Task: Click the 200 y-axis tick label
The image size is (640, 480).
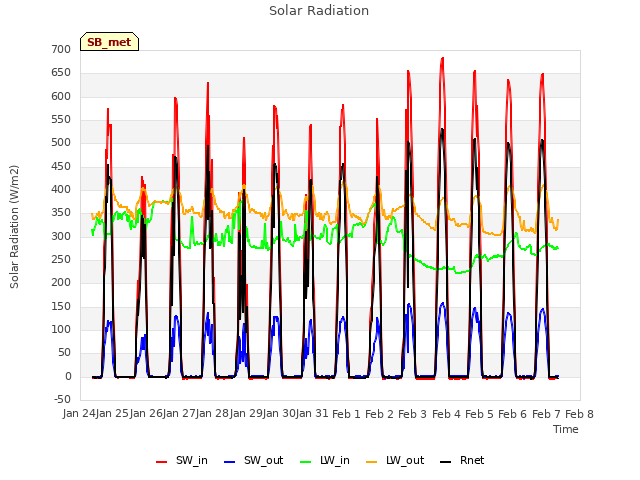Action: click(x=61, y=282)
